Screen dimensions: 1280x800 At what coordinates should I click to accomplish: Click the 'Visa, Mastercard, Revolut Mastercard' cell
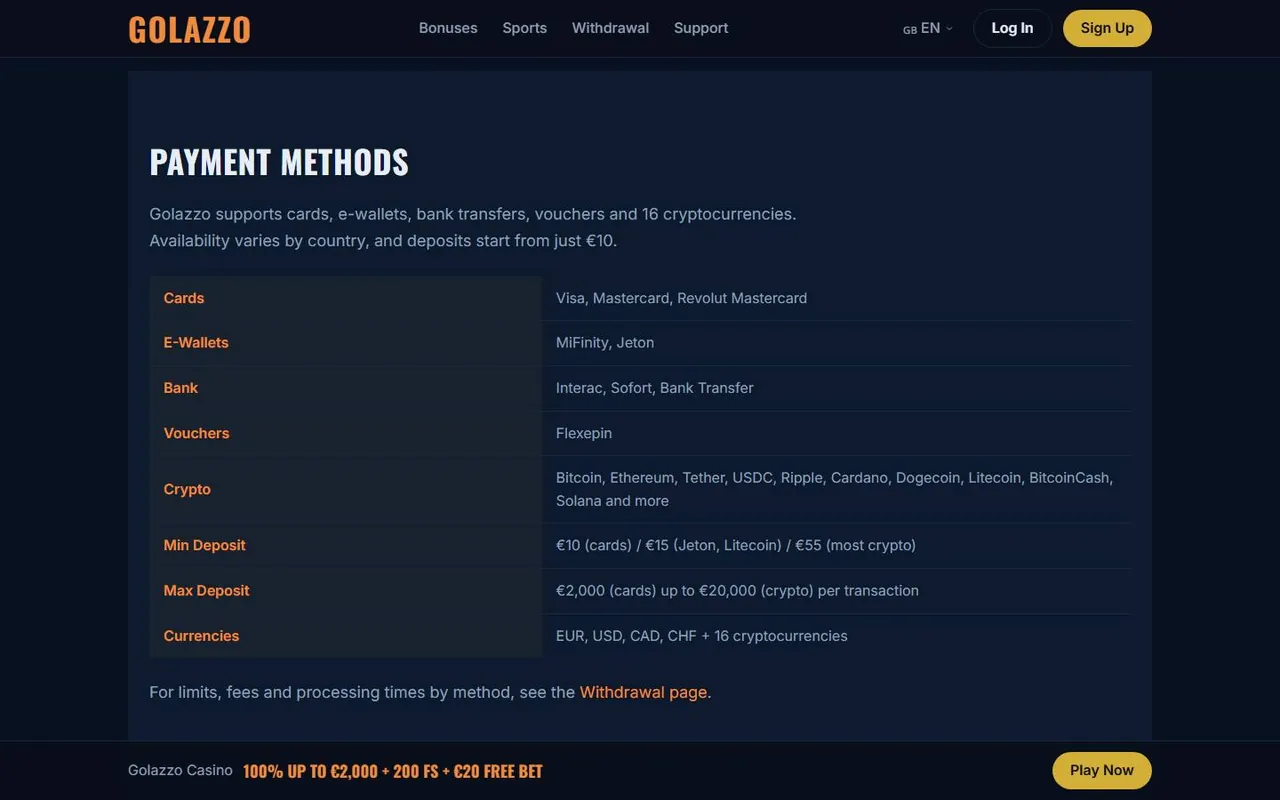[x=837, y=298]
